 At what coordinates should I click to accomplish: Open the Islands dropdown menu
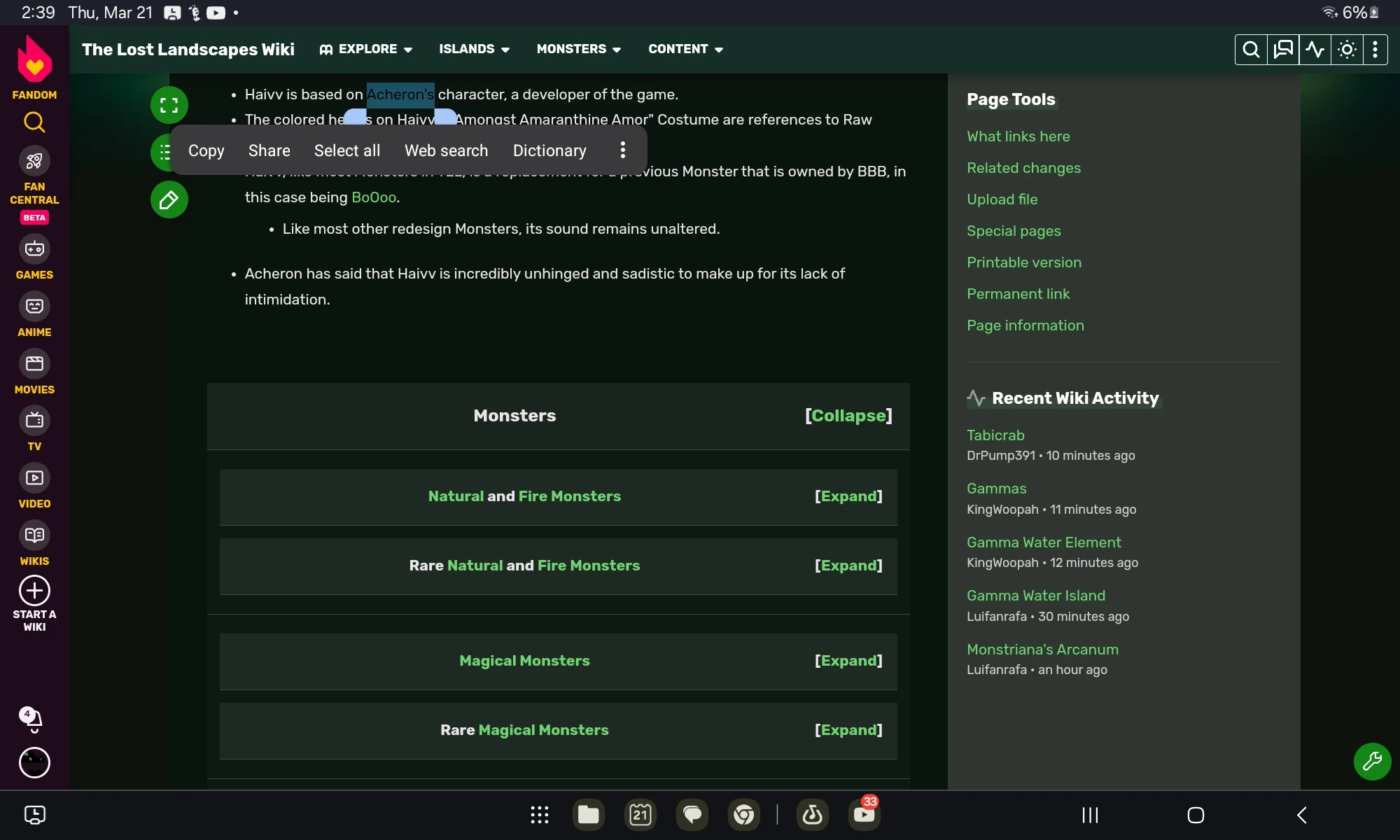click(x=474, y=49)
